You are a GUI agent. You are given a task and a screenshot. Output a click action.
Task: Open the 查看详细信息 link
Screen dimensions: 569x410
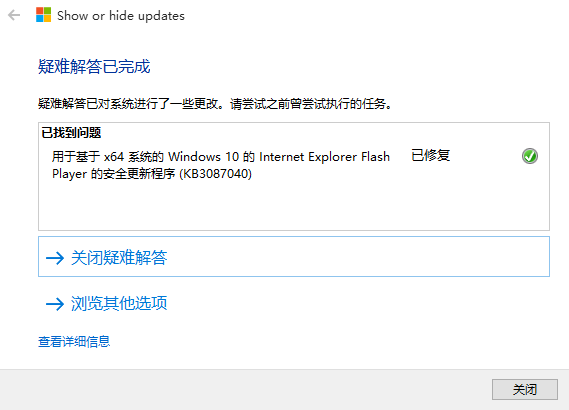(74, 341)
